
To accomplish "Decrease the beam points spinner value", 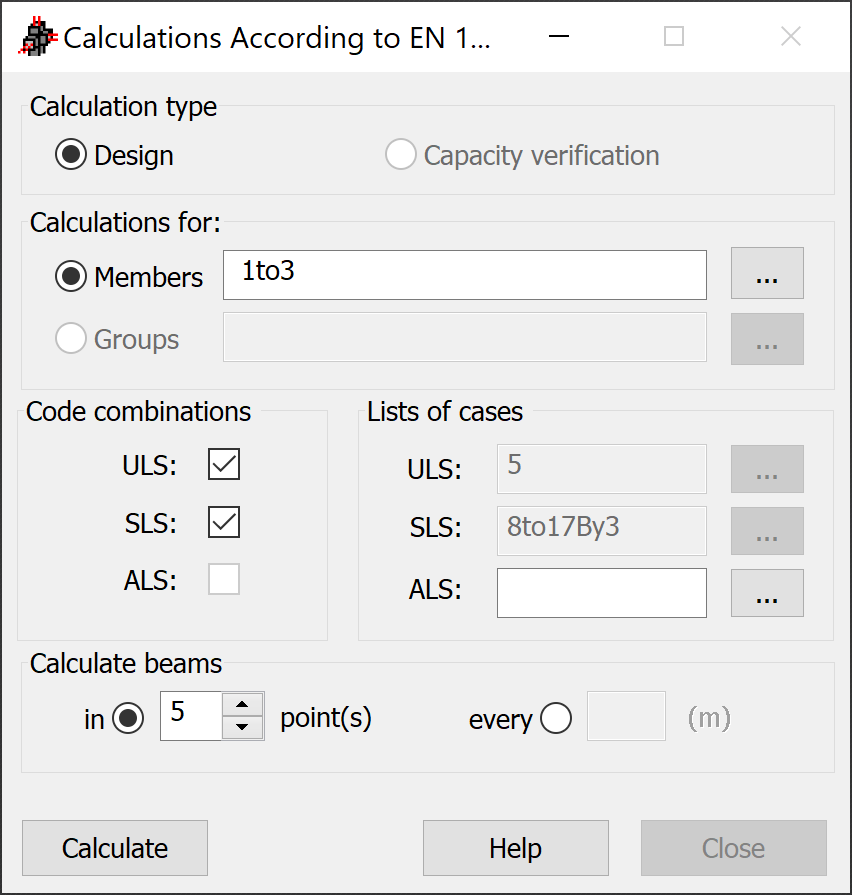I will point(242,728).
